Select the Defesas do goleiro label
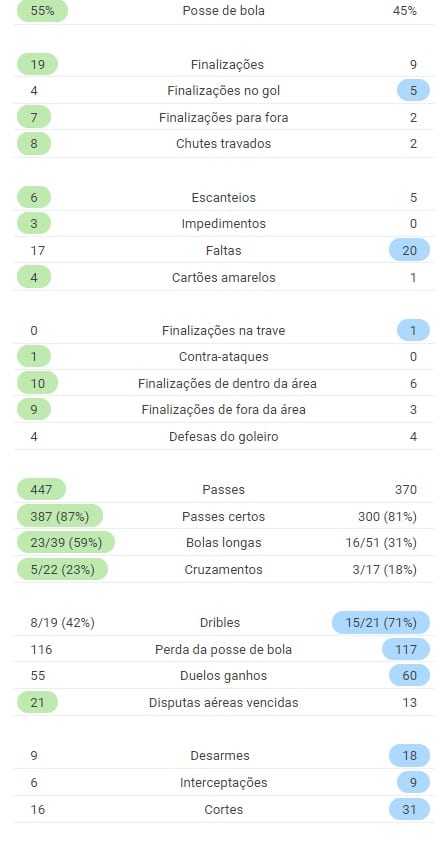The height and width of the screenshot is (857, 448). (x=223, y=437)
